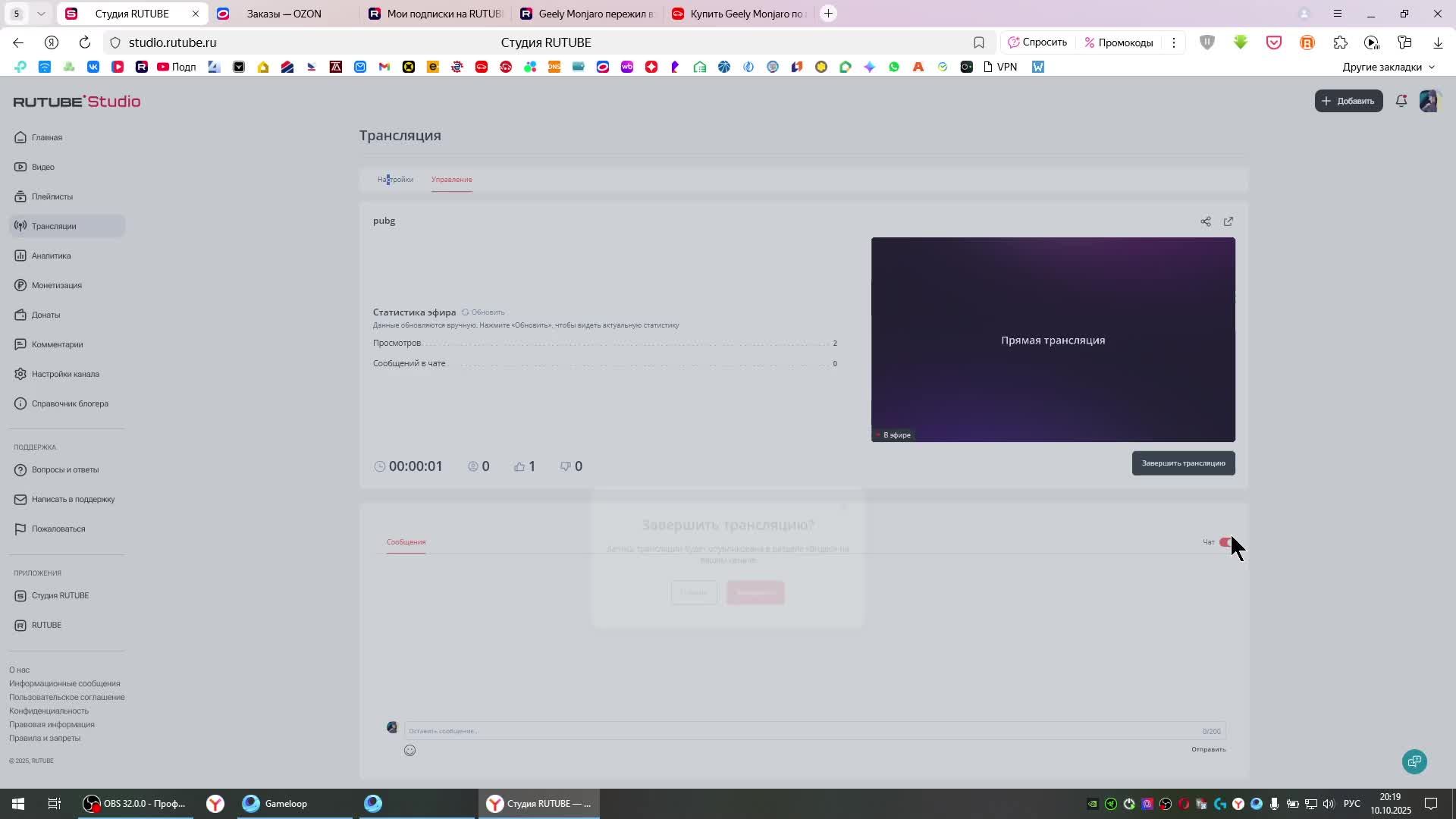This screenshot has height=819, width=1456.
Task: Click the Завершить трансляцию button
Action: click(x=1182, y=463)
